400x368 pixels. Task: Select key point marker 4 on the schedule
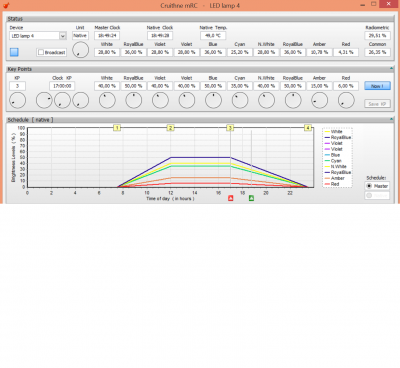[308, 128]
